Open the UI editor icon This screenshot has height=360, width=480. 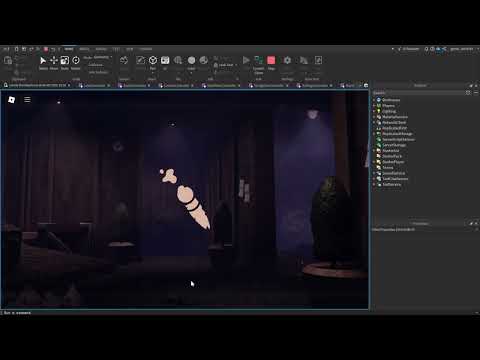pos(165,60)
